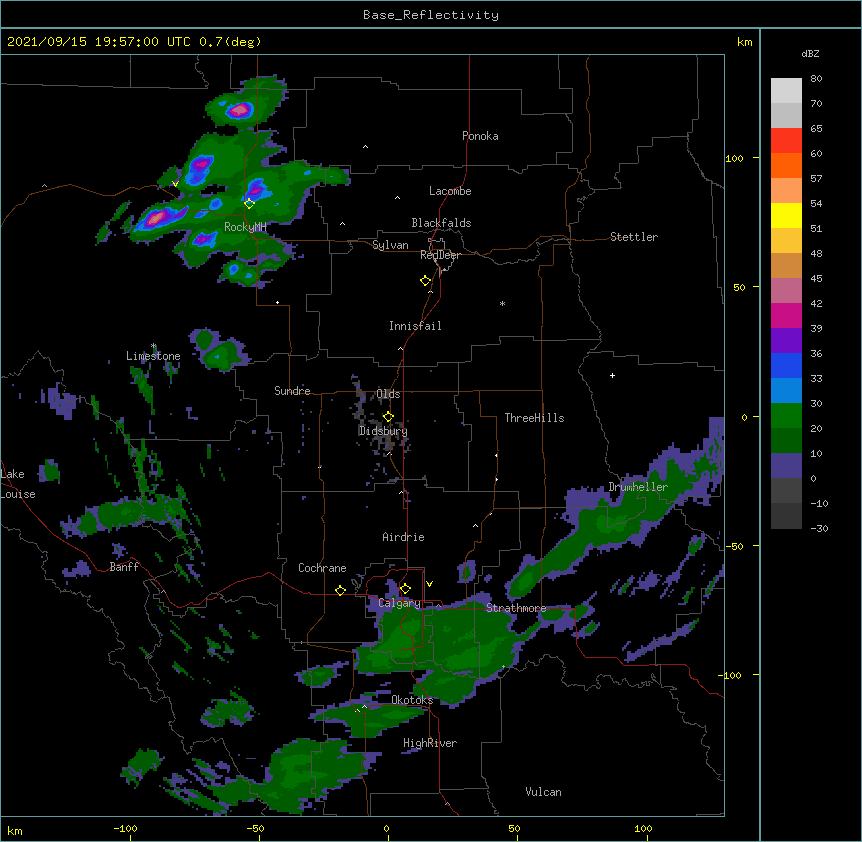This screenshot has width=862, height=842.
Task: Click the Vulcan city label
Action: (x=543, y=792)
